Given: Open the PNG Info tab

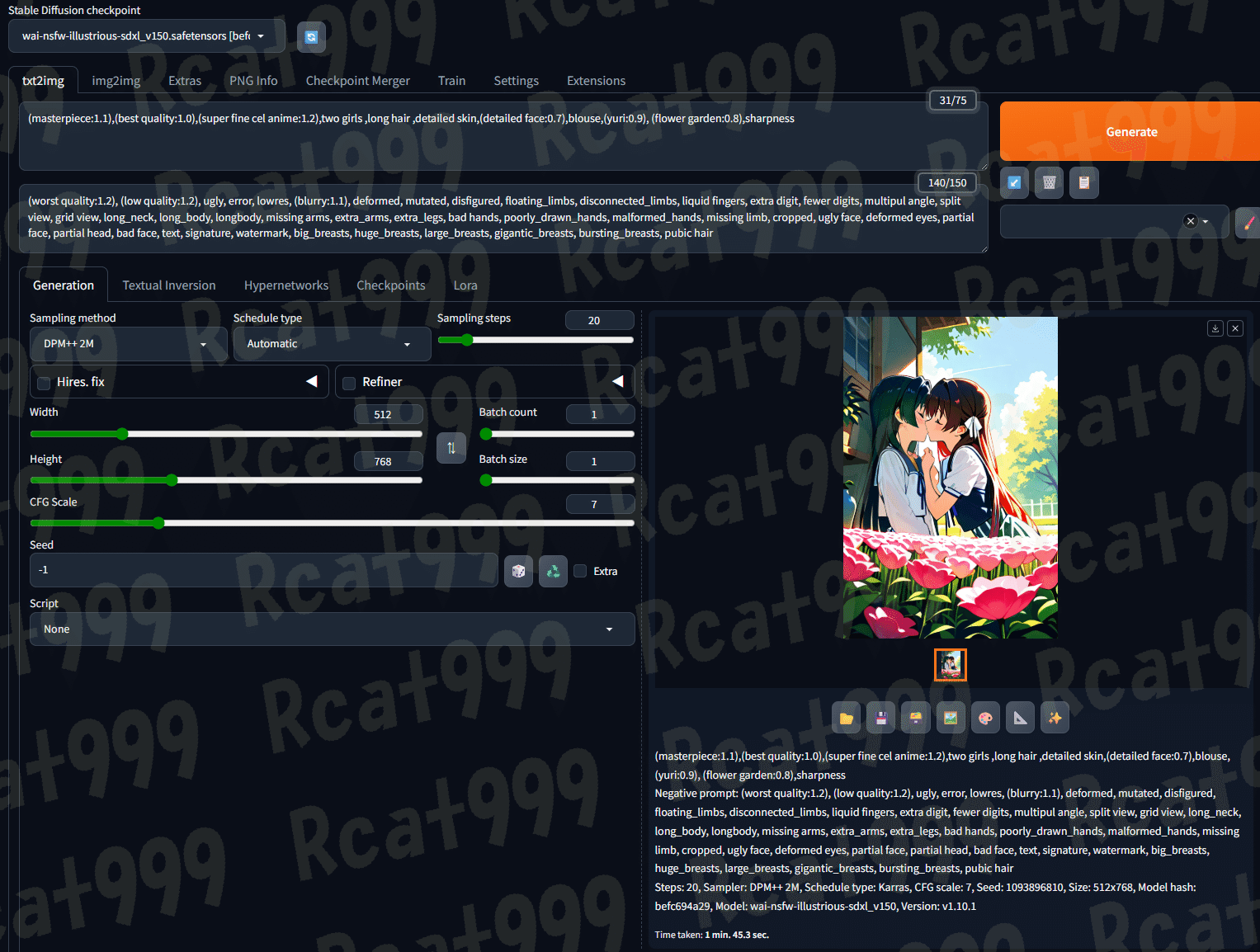Looking at the screenshot, I should [x=253, y=81].
